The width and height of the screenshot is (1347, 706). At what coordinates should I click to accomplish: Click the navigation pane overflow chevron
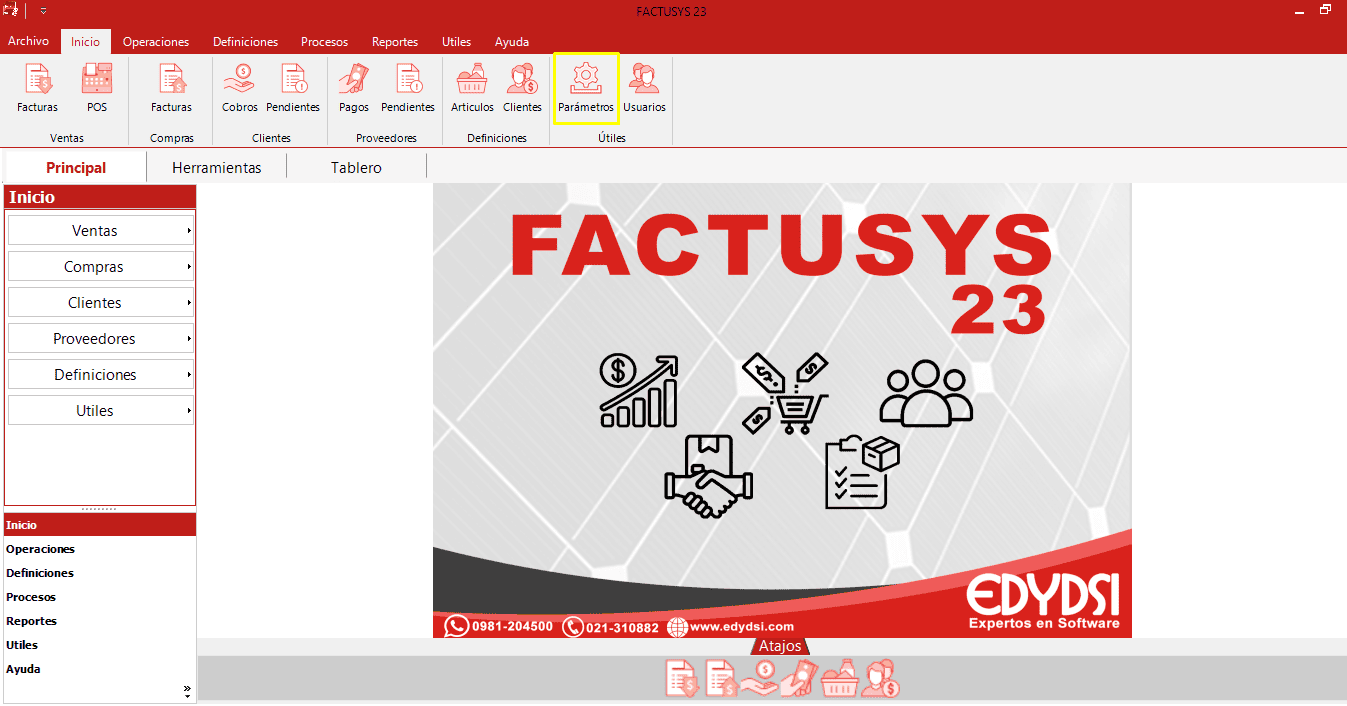[187, 690]
